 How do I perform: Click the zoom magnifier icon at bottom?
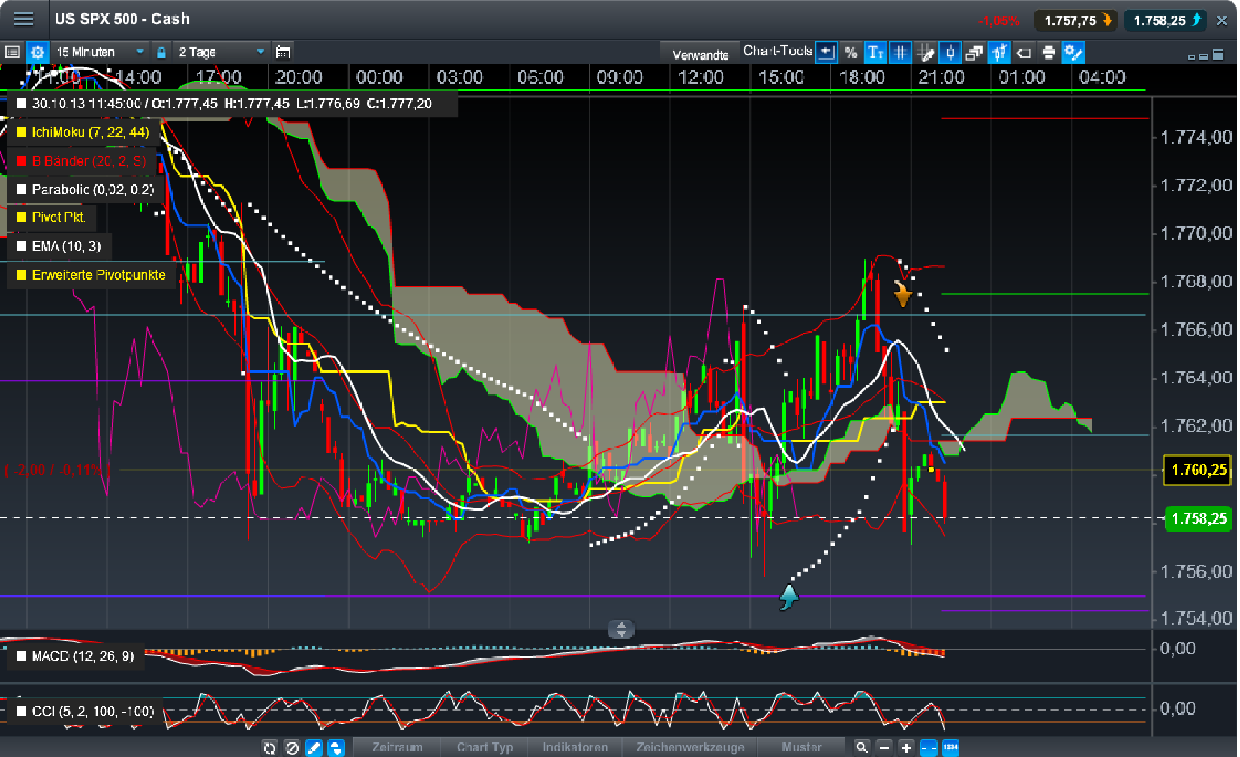point(862,747)
